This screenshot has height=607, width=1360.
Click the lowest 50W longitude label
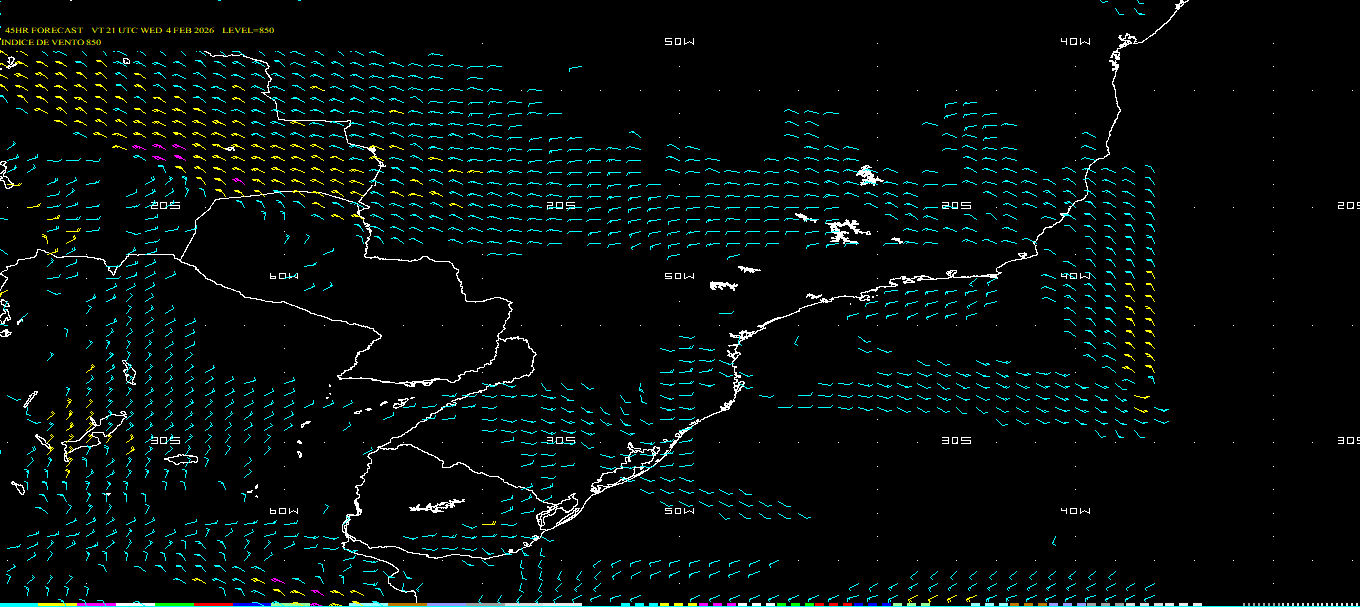pyautogui.click(x=679, y=511)
